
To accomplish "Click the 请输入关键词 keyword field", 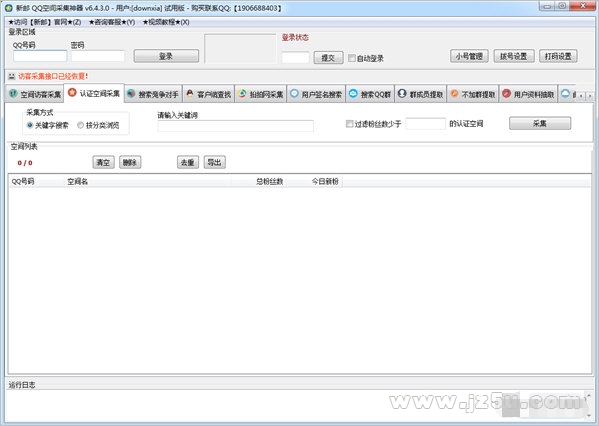I will pos(236,126).
